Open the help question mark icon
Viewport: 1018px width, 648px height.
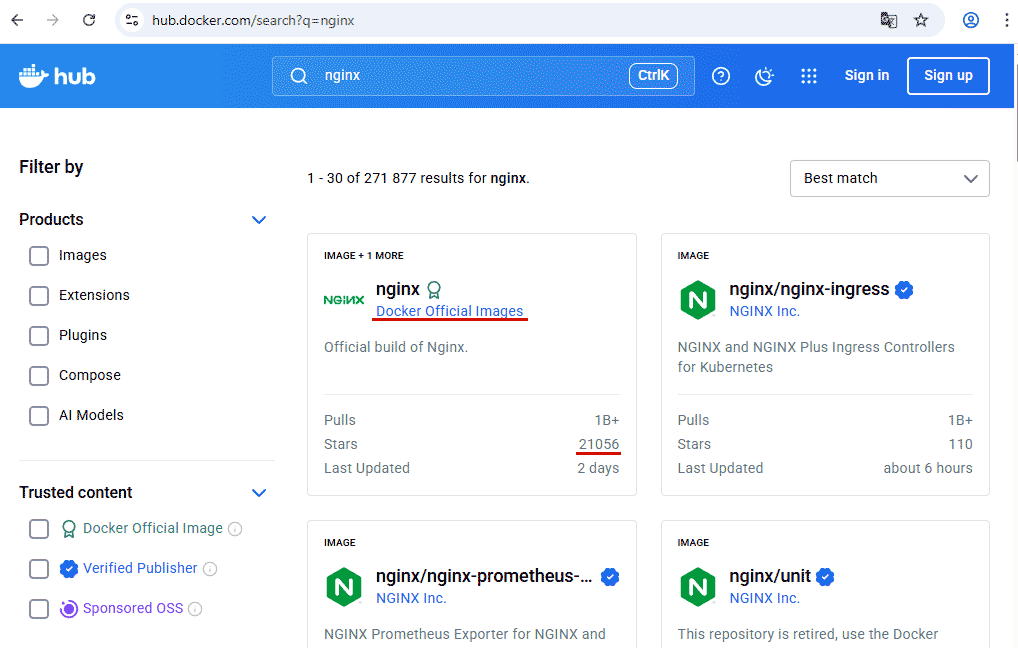(721, 76)
